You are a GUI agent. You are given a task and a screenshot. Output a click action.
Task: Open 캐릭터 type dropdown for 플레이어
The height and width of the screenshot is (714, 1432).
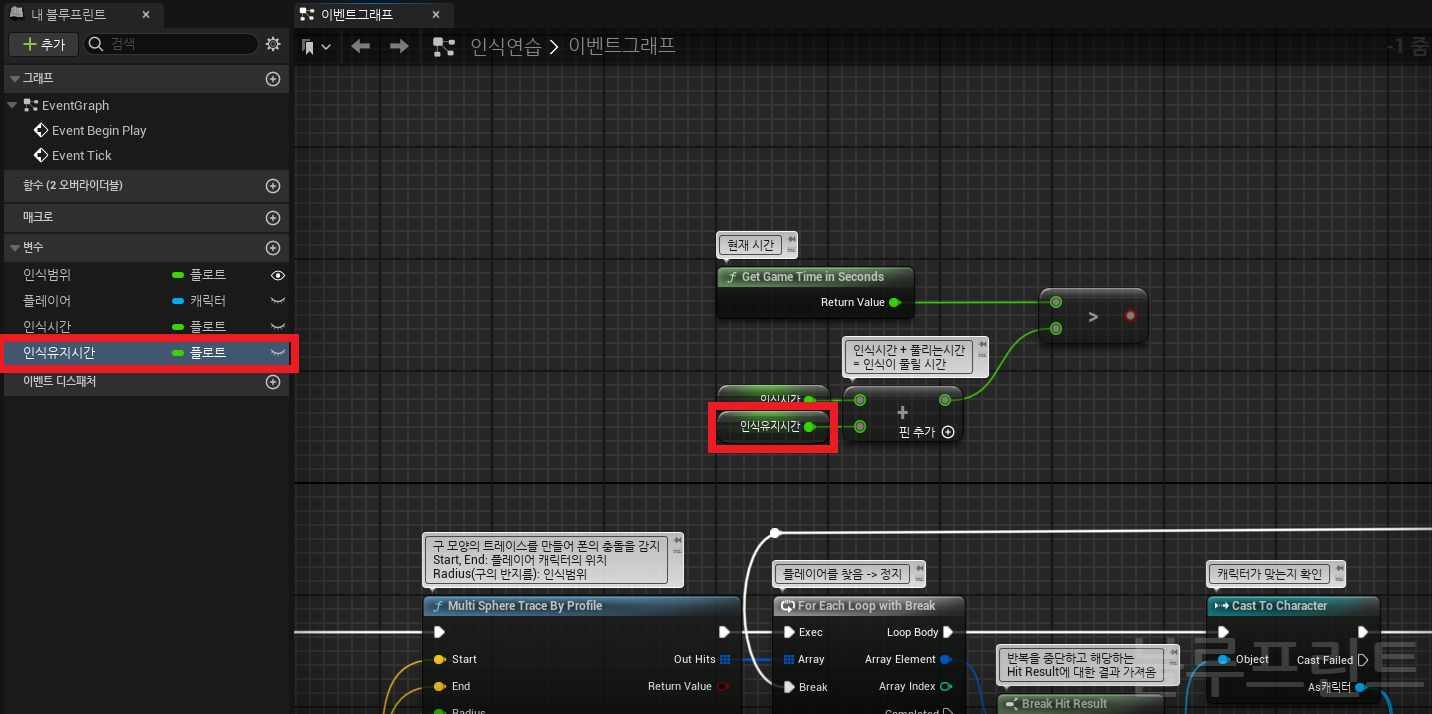pos(199,300)
